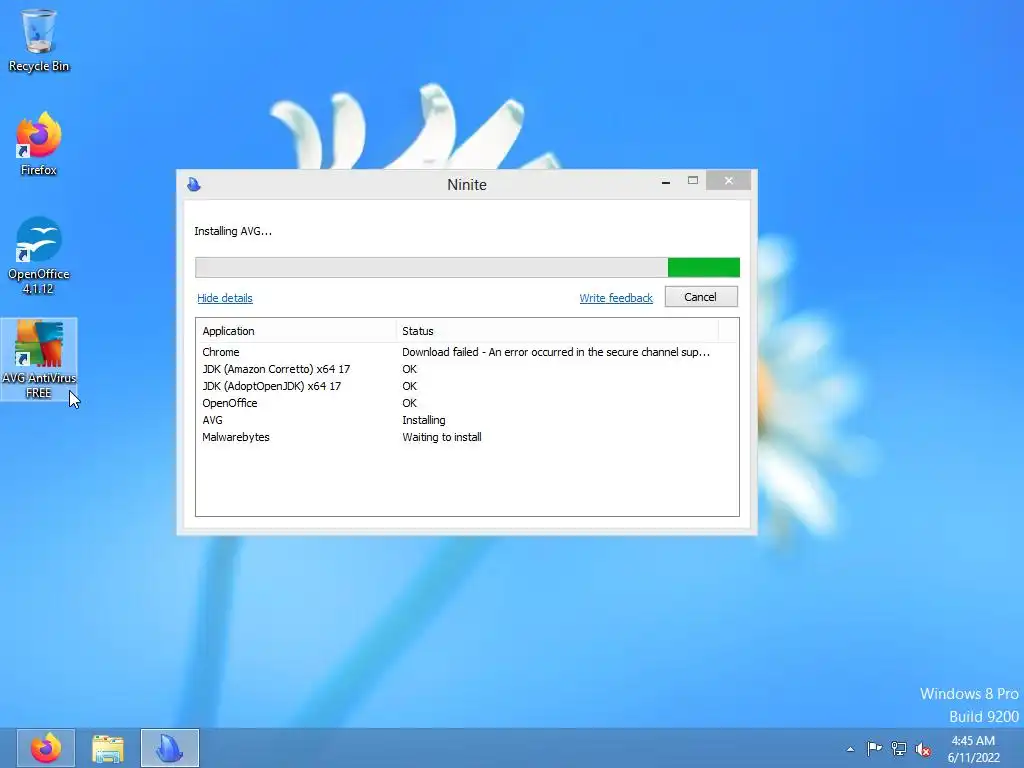The width and height of the screenshot is (1024, 768).
Task: Click the muted volume tray icon
Action: [x=923, y=749]
